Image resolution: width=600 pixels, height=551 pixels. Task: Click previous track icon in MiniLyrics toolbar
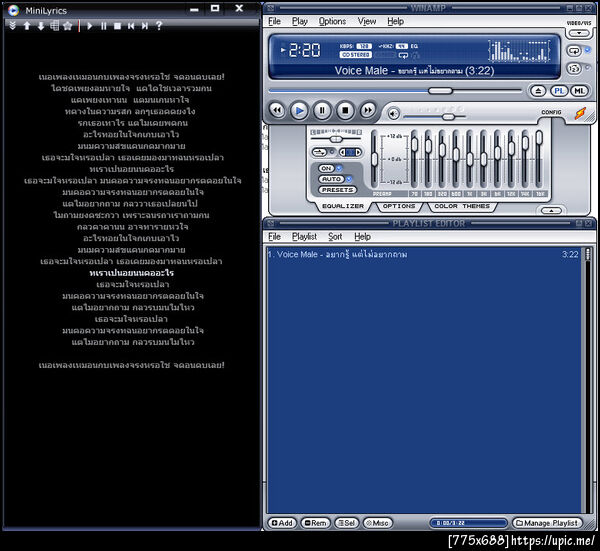pos(131,26)
